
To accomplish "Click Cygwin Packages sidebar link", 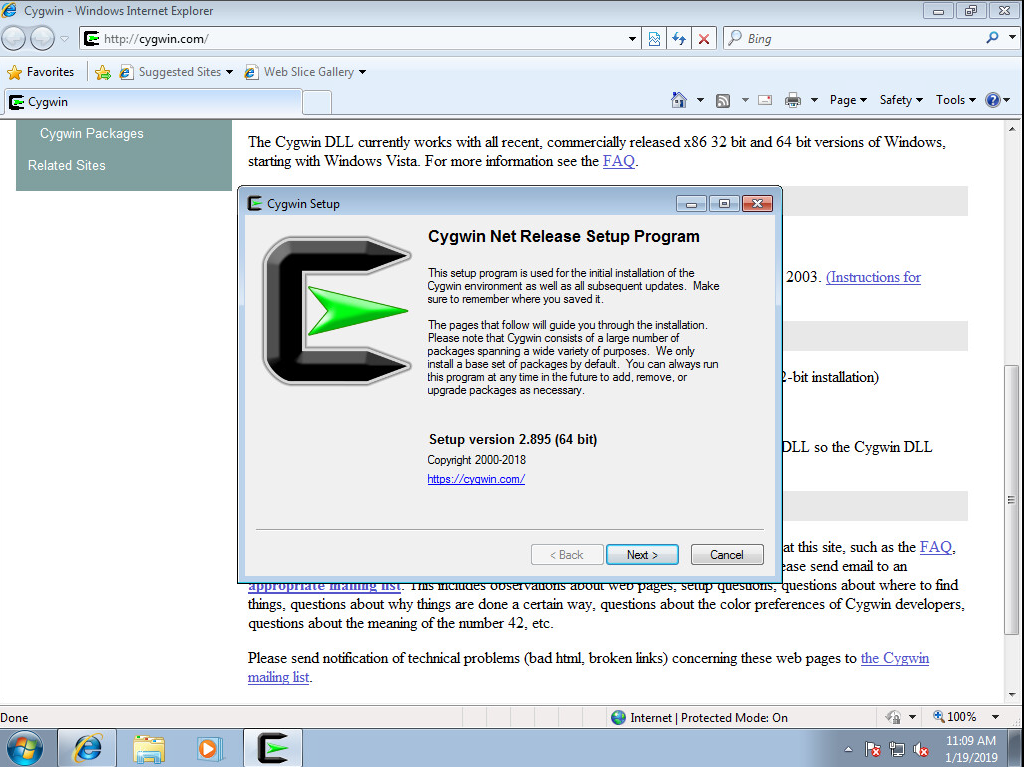I will [91, 133].
